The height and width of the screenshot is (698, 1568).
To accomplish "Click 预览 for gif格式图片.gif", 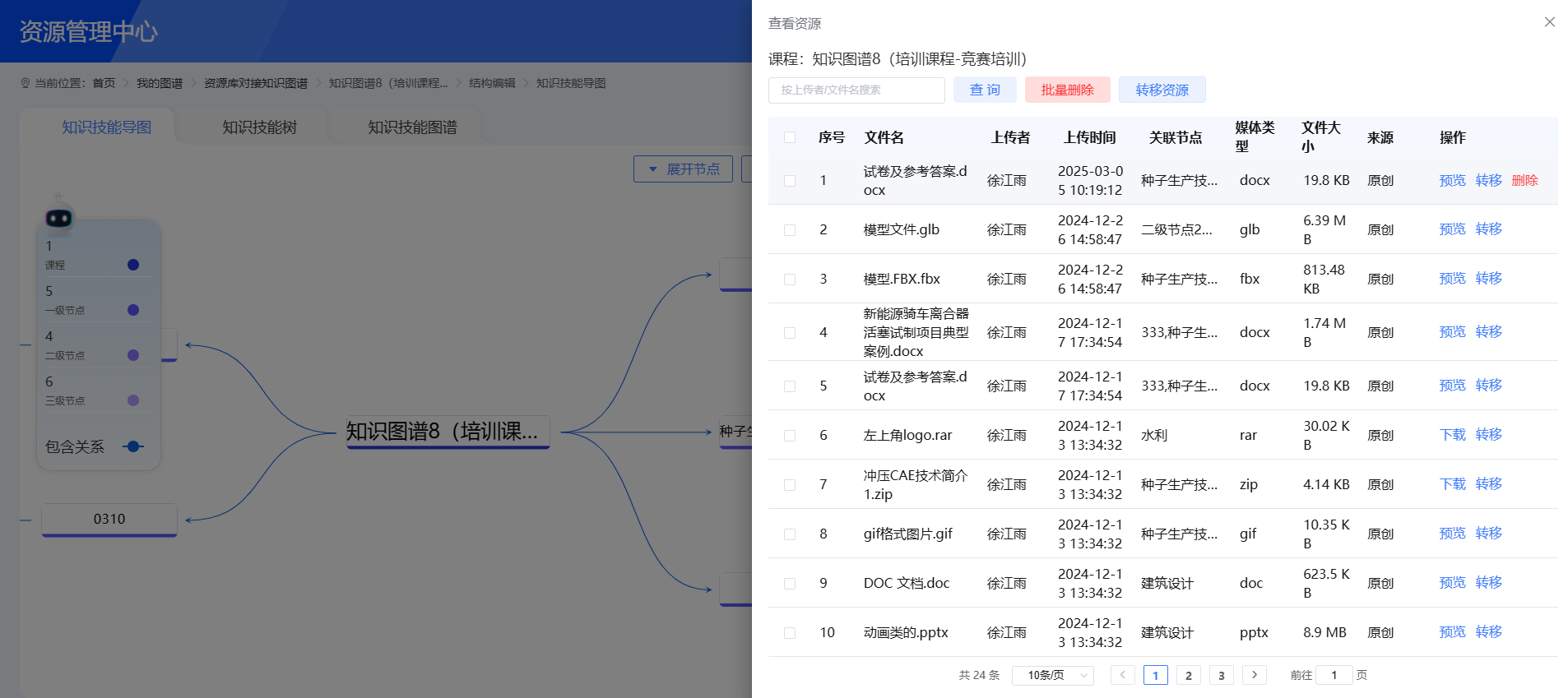I will [1452, 533].
